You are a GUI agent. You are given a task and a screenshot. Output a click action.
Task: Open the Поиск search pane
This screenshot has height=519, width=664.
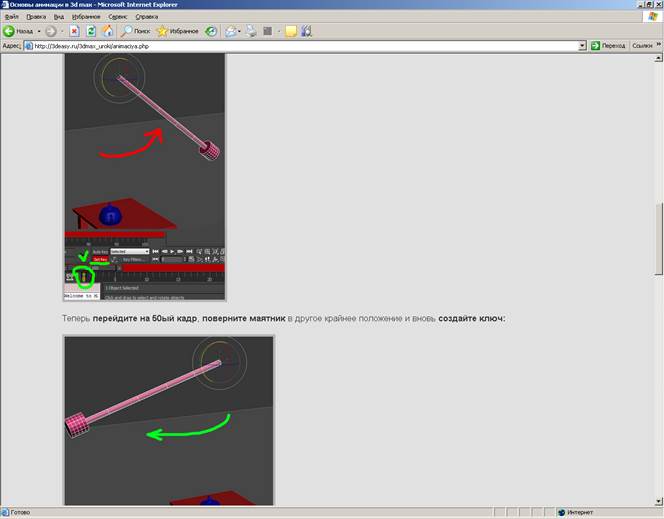point(136,31)
